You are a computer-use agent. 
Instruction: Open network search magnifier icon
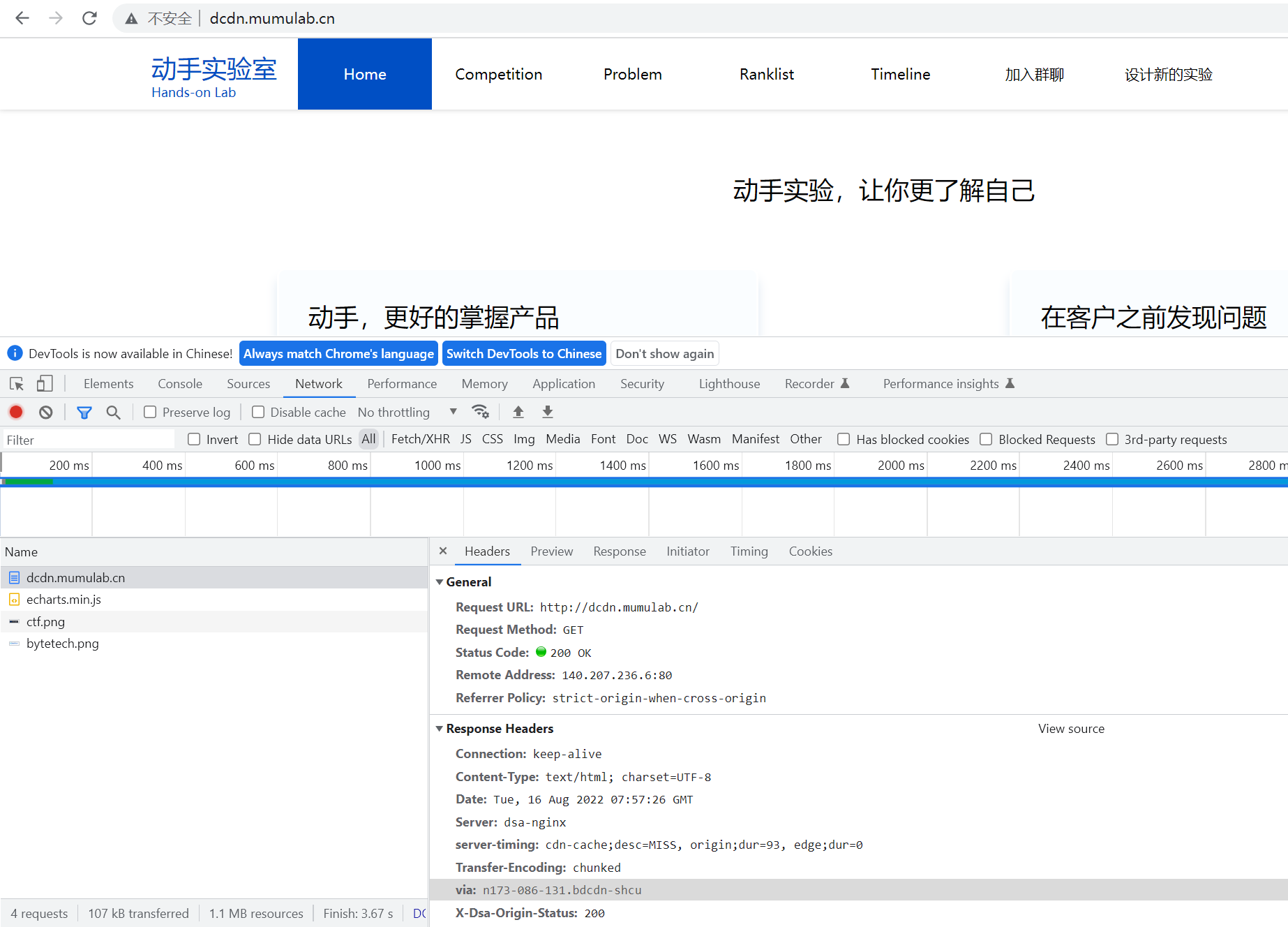pos(113,413)
